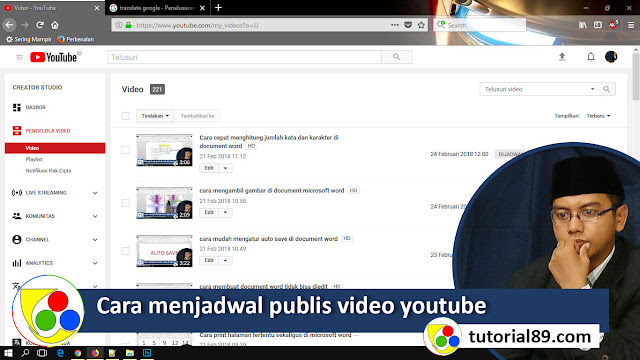Open Edit dropdown arrow for 'mengambil gambar'
Screen dimensions: 640x360
225,212
